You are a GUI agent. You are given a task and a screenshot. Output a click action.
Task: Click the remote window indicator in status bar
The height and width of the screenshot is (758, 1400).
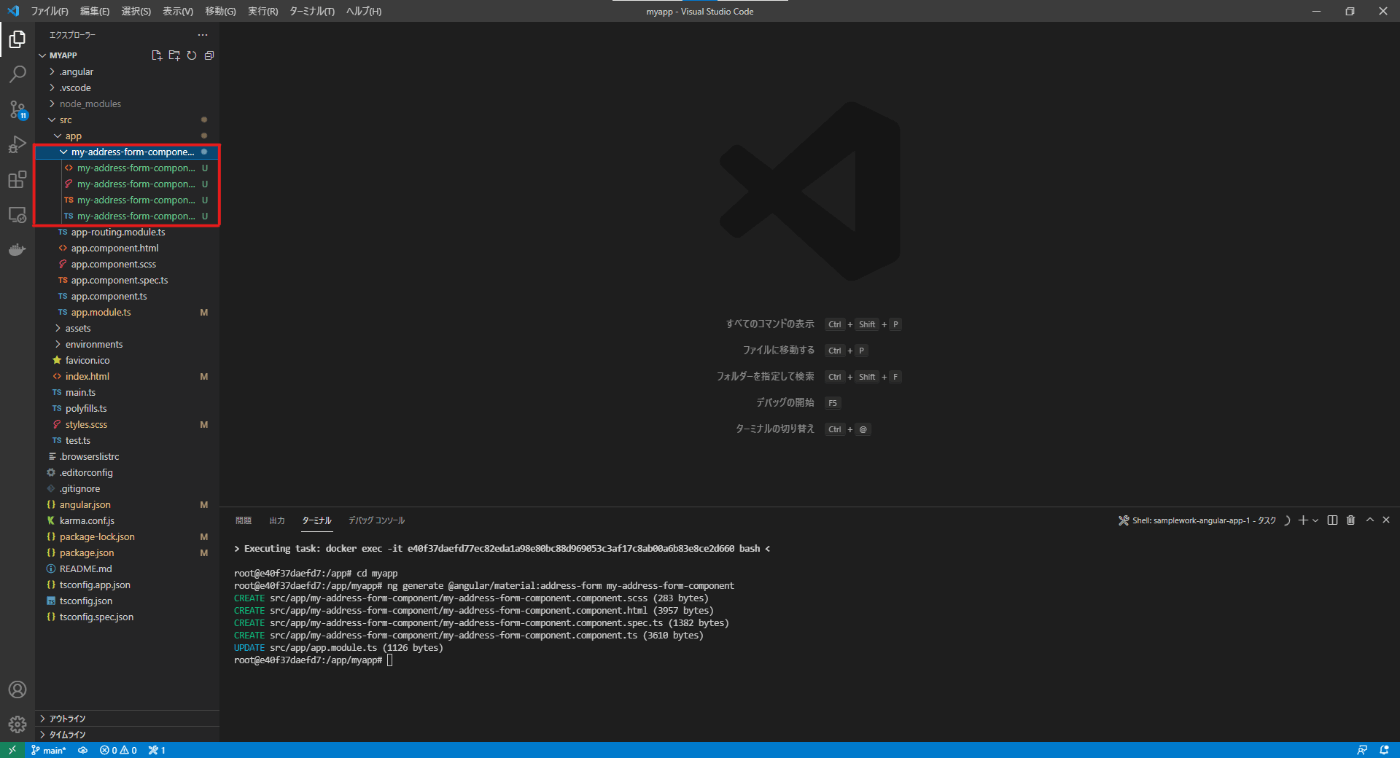[x=11, y=750]
